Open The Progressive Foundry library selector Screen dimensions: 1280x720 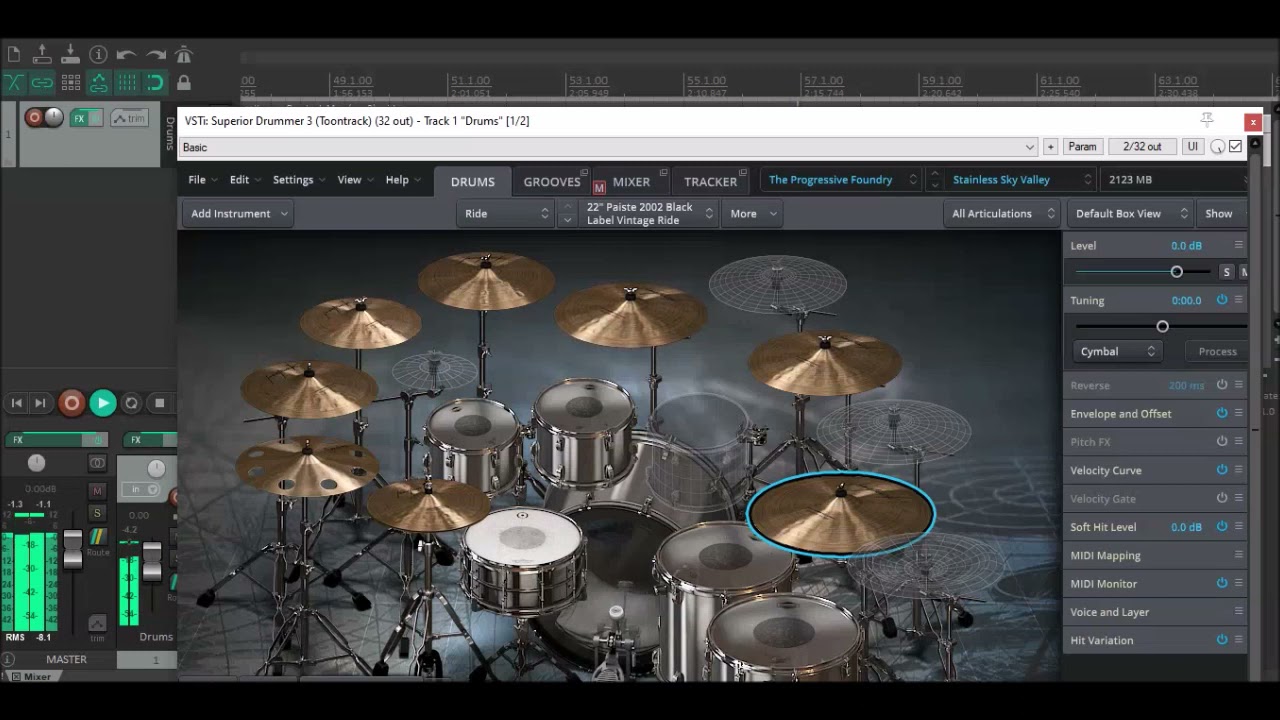(x=841, y=180)
